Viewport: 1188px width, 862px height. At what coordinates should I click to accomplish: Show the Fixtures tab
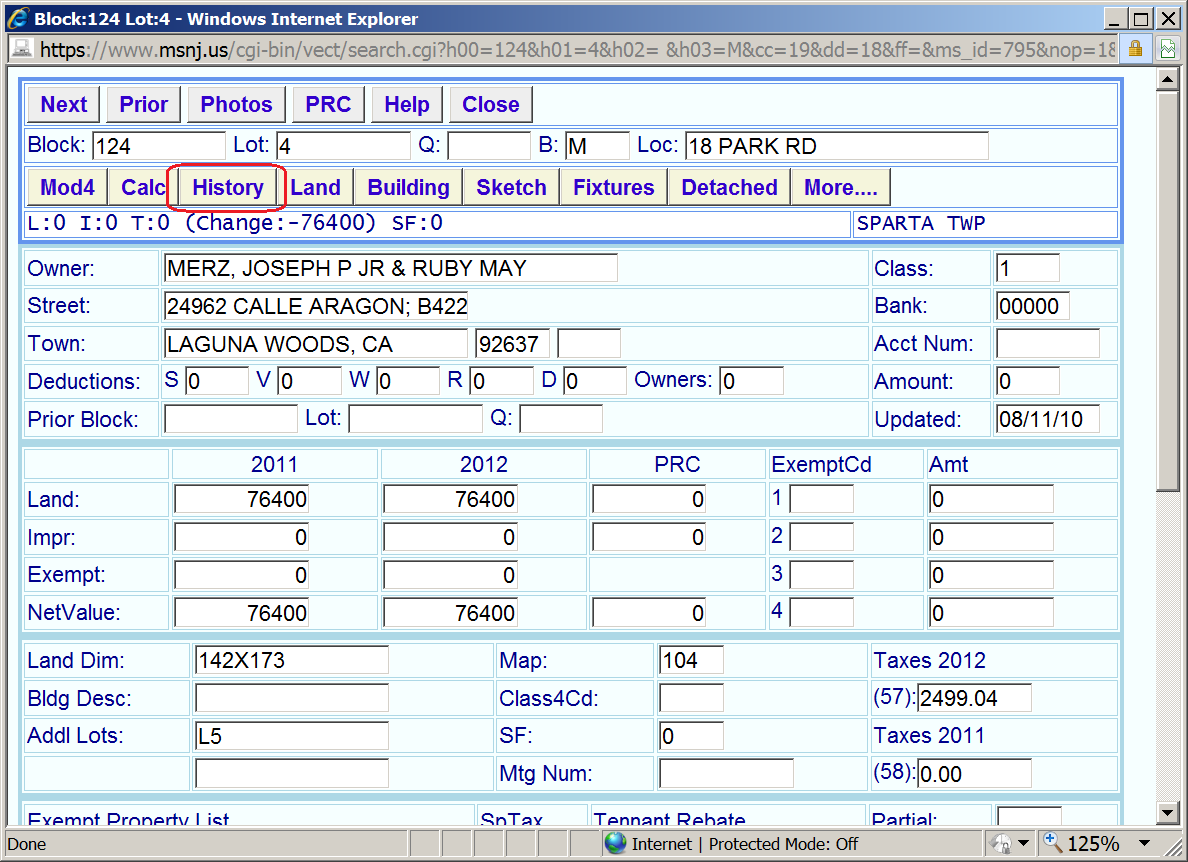click(x=614, y=187)
